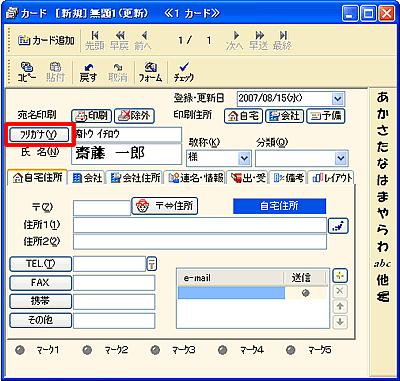Add an e-mail entry with plus icon
Viewport: 400px width, 381px height.
[340, 276]
